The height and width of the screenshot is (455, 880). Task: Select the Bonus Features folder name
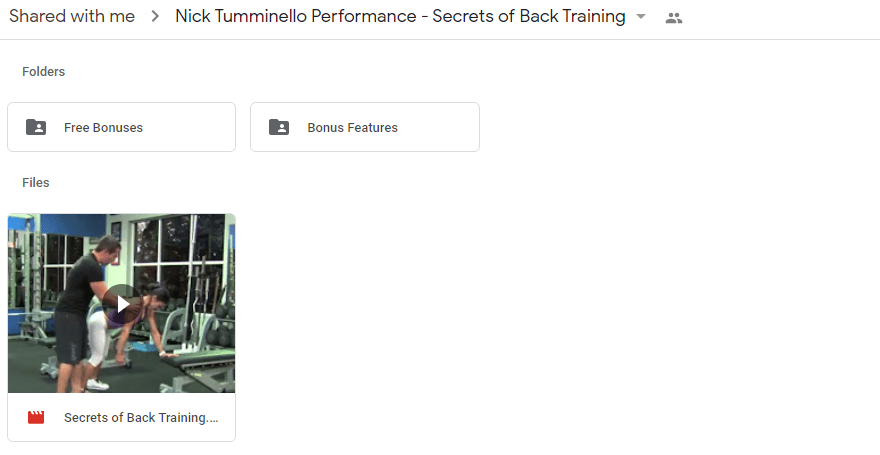(x=352, y=127)
